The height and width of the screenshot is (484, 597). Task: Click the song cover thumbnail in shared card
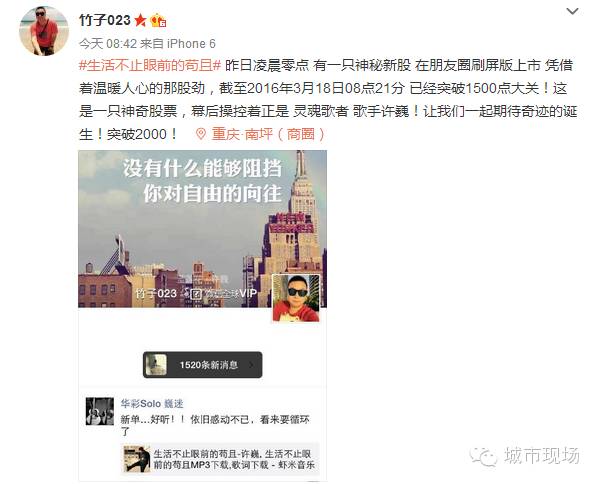pyautogui.click(x=137, y=459)
